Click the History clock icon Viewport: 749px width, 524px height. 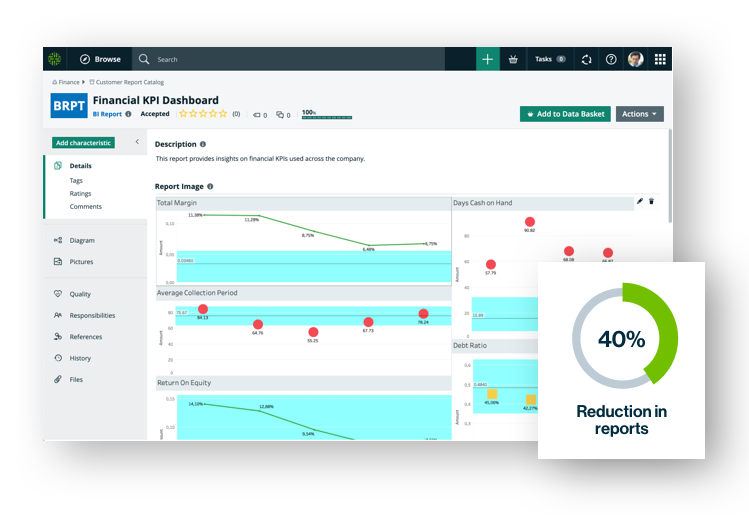[x=58, y=358]
